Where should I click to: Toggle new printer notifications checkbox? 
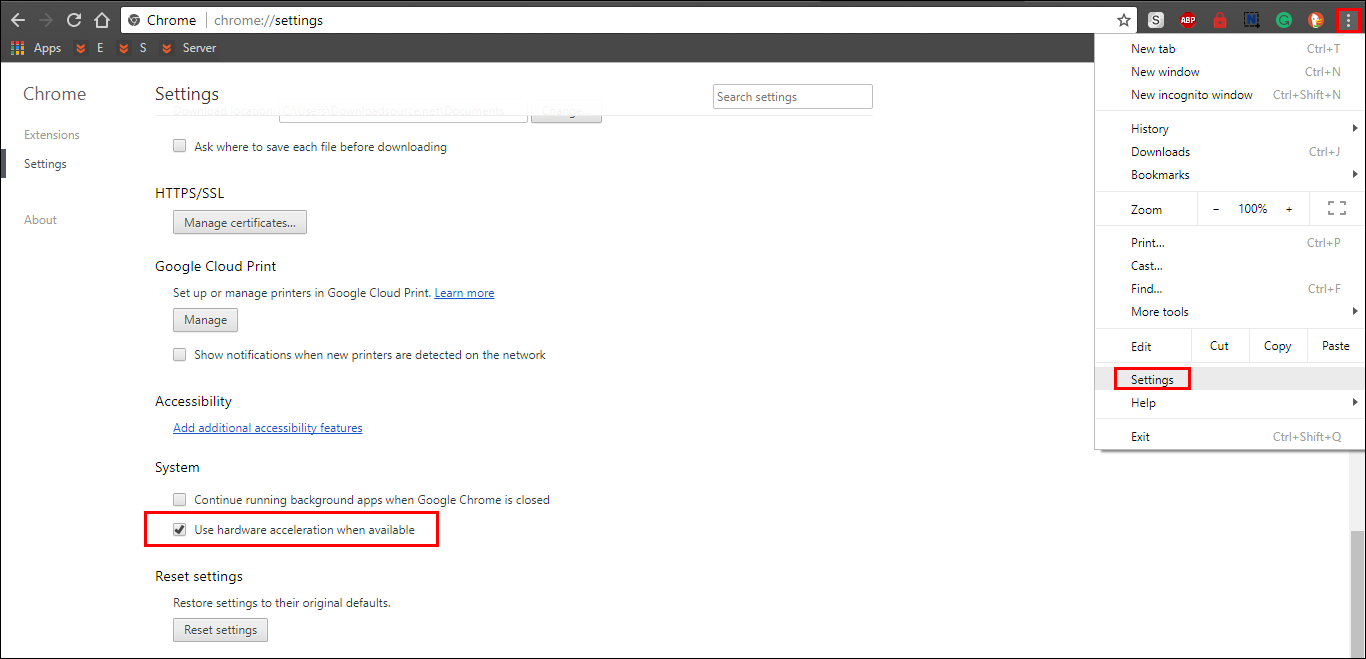point(180,354)
